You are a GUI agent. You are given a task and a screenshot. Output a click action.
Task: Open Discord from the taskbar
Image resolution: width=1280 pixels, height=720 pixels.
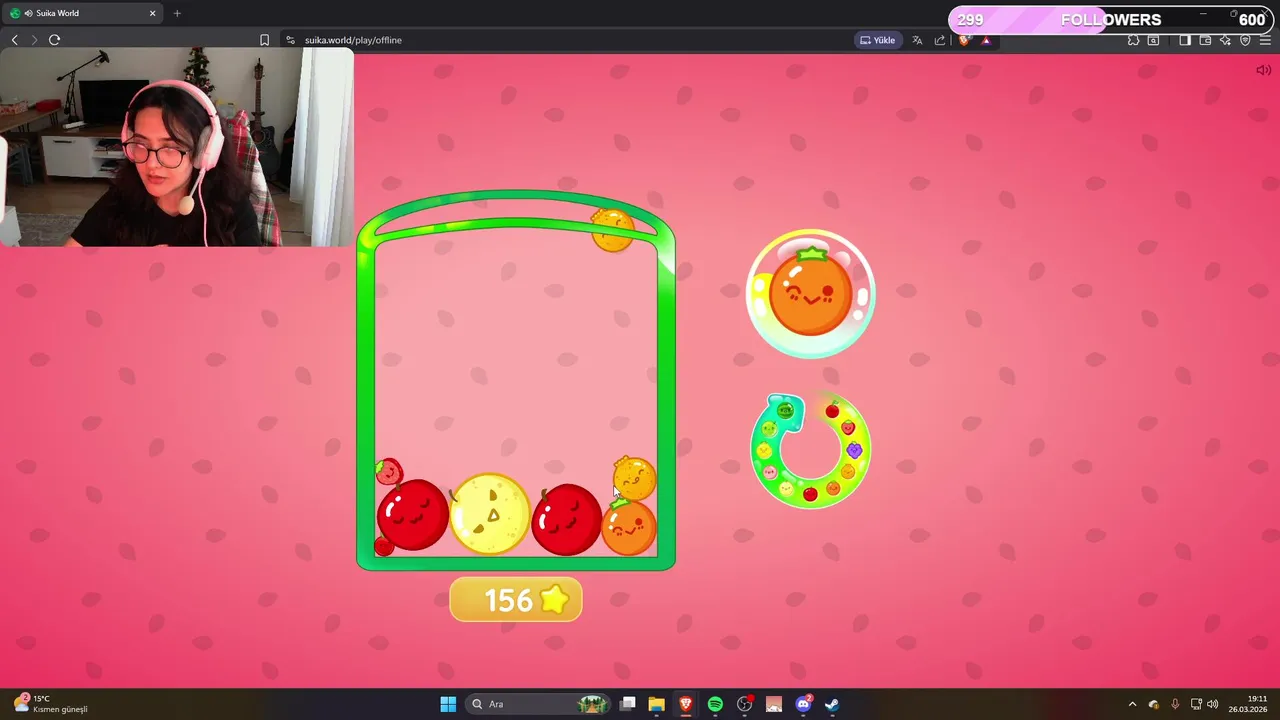tap(803, 704)
